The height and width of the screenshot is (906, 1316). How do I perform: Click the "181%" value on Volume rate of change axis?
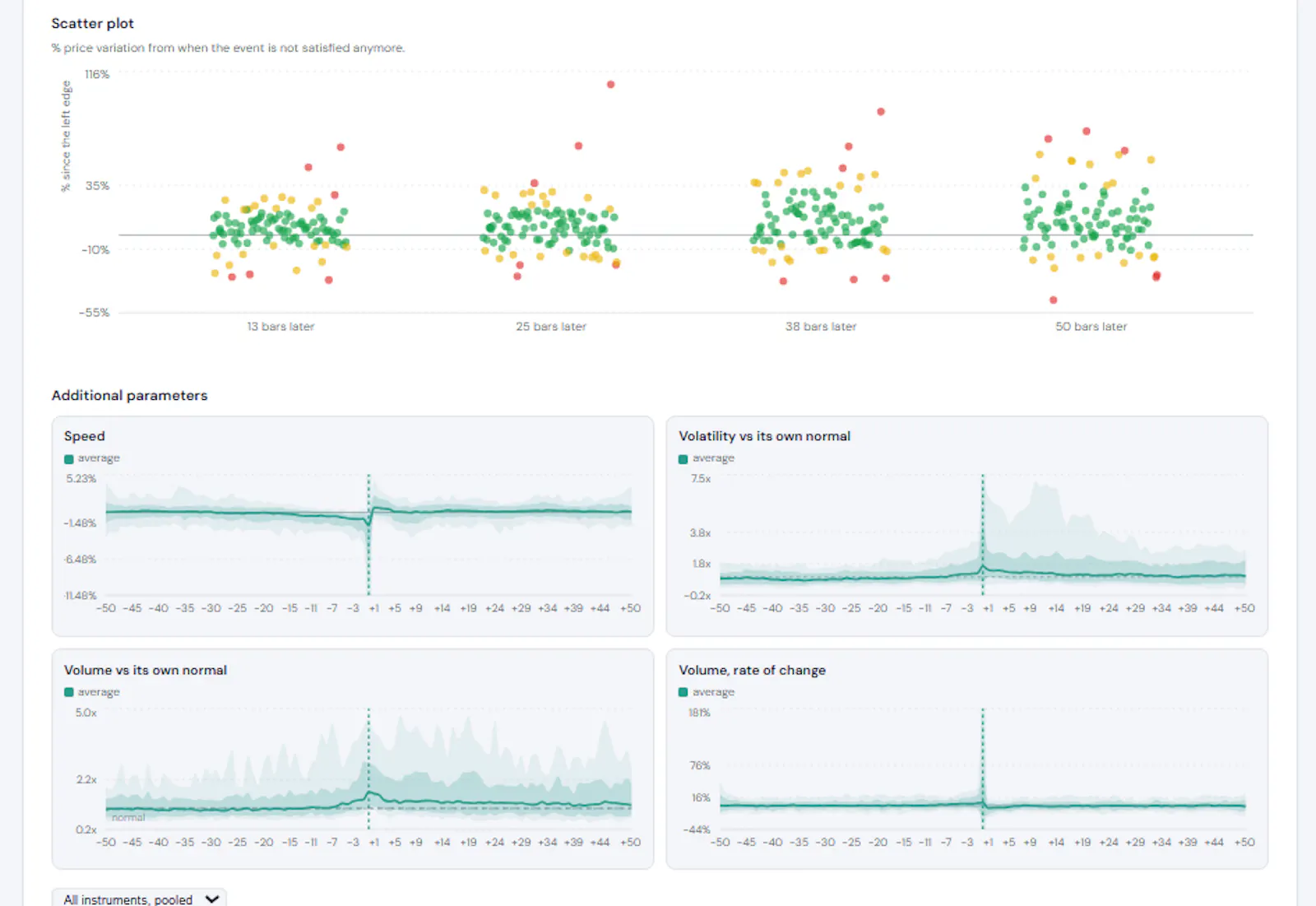pyautogui.click(x=700, y=713)
